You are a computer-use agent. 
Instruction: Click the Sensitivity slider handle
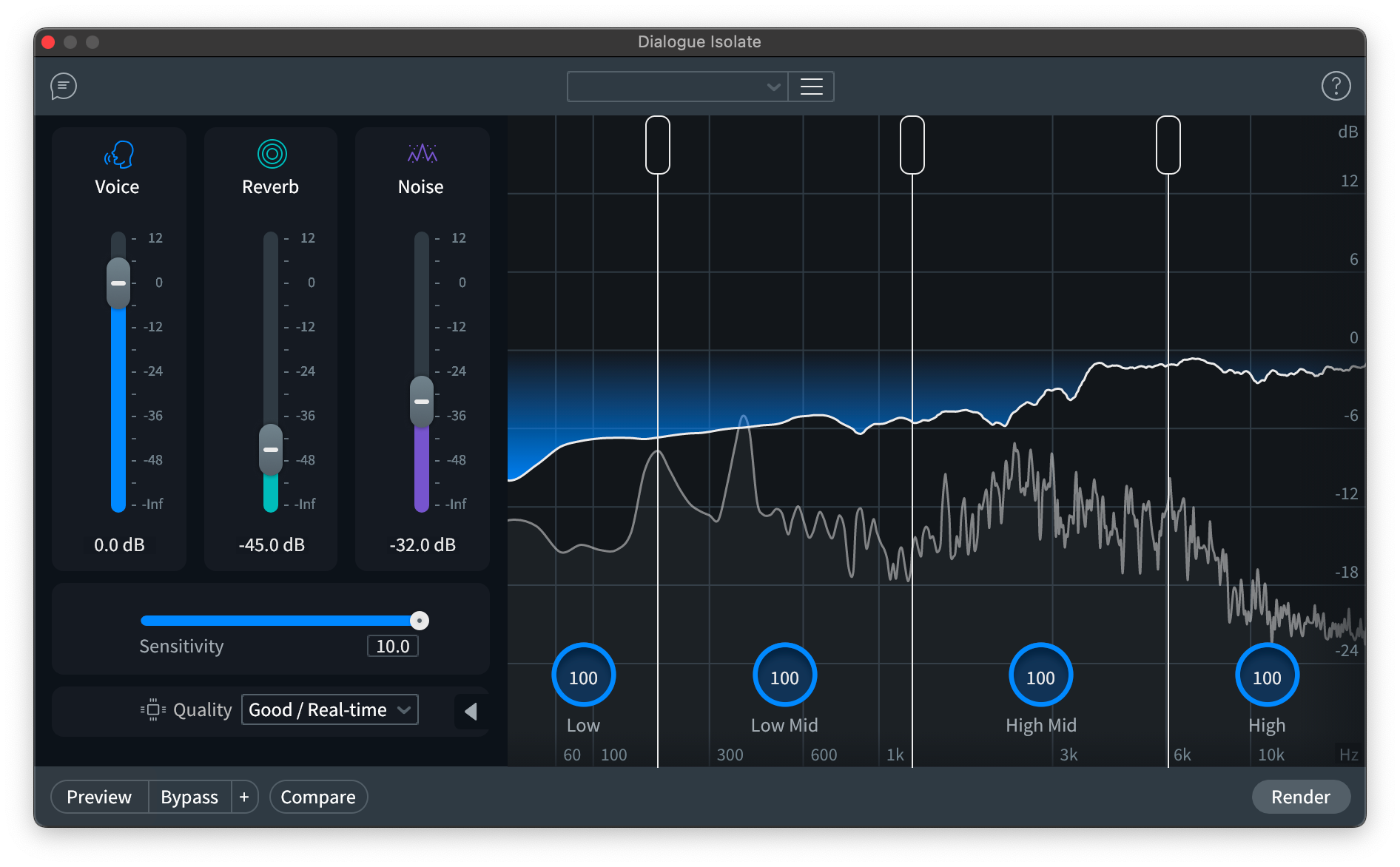(x=420, y=621)
